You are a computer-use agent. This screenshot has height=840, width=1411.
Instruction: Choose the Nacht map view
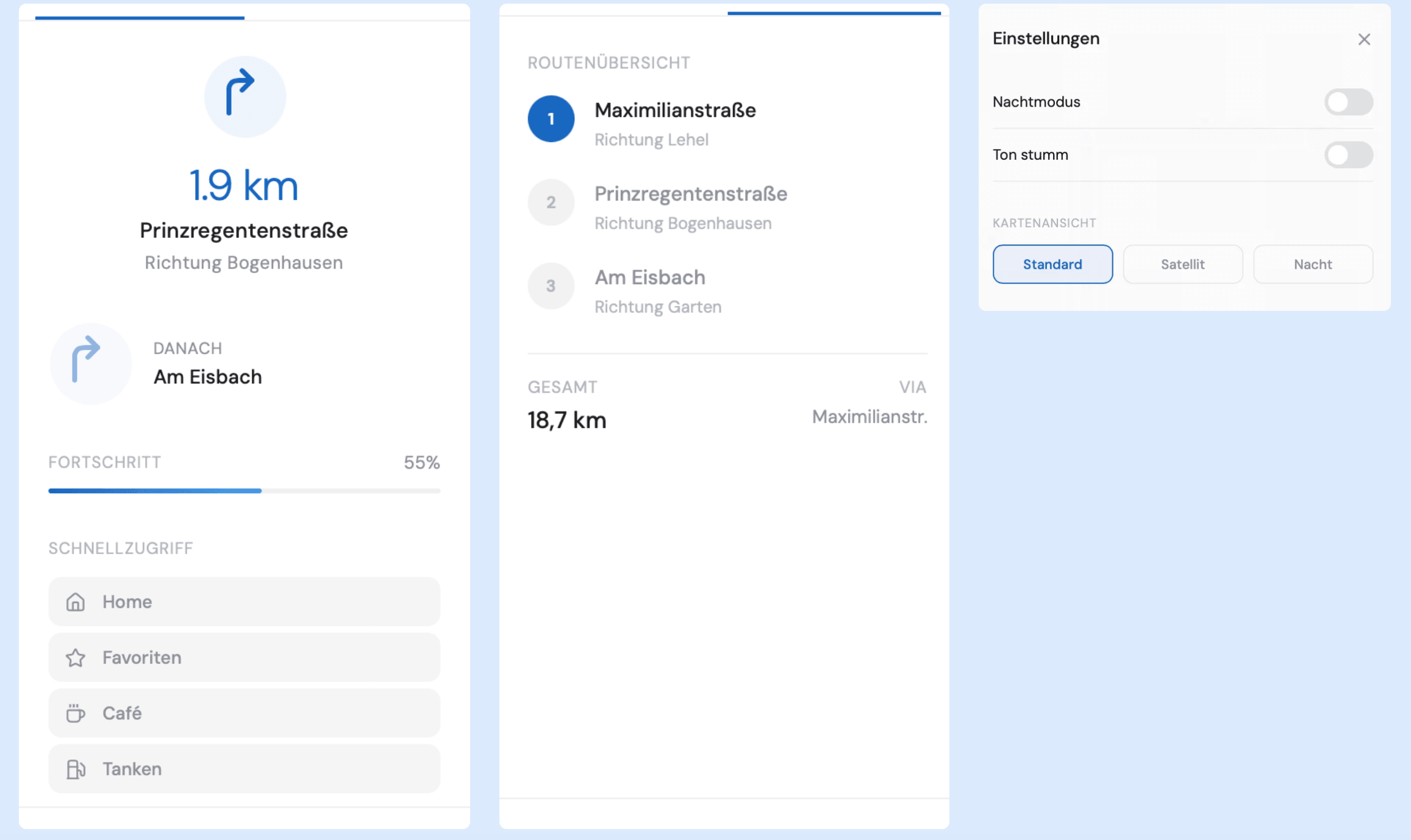1312,264
